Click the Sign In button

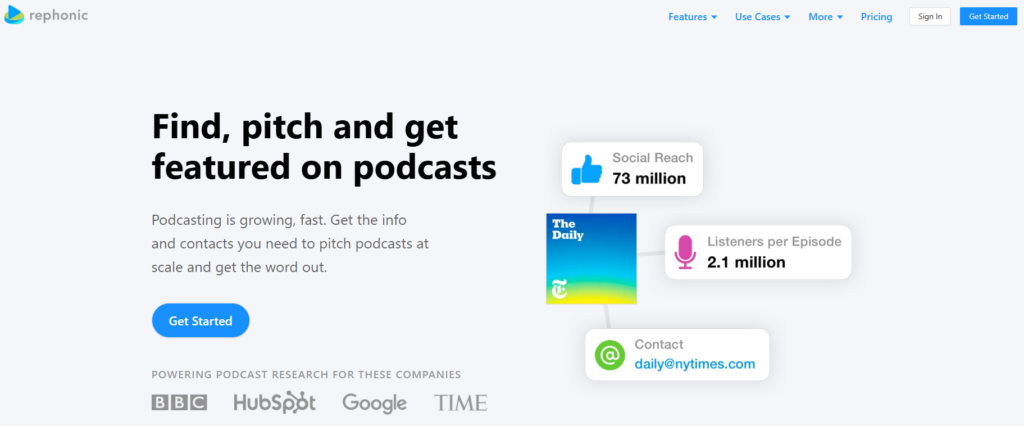(x=930, y=17)
